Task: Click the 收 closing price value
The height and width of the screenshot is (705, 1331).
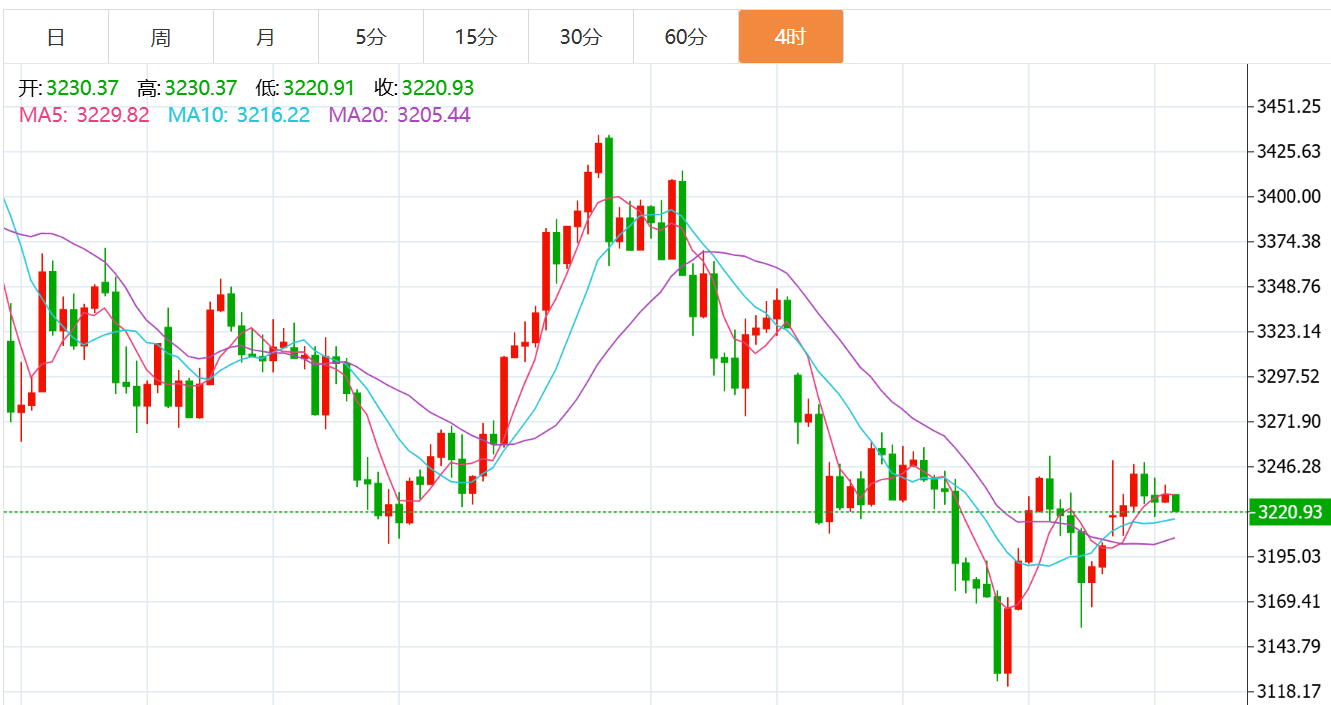Action: (x=438, y=89)
